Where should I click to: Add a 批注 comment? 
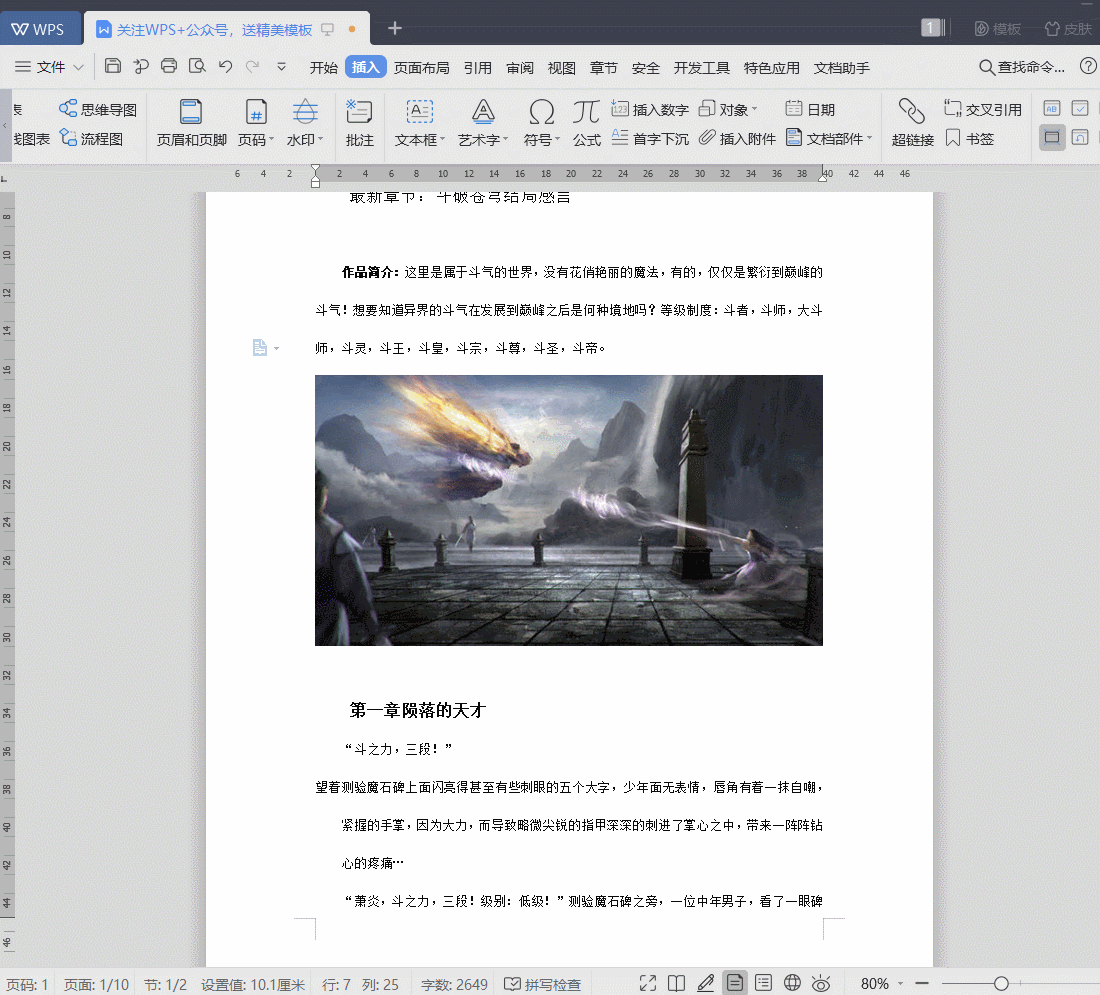click(x=359, y=123)
